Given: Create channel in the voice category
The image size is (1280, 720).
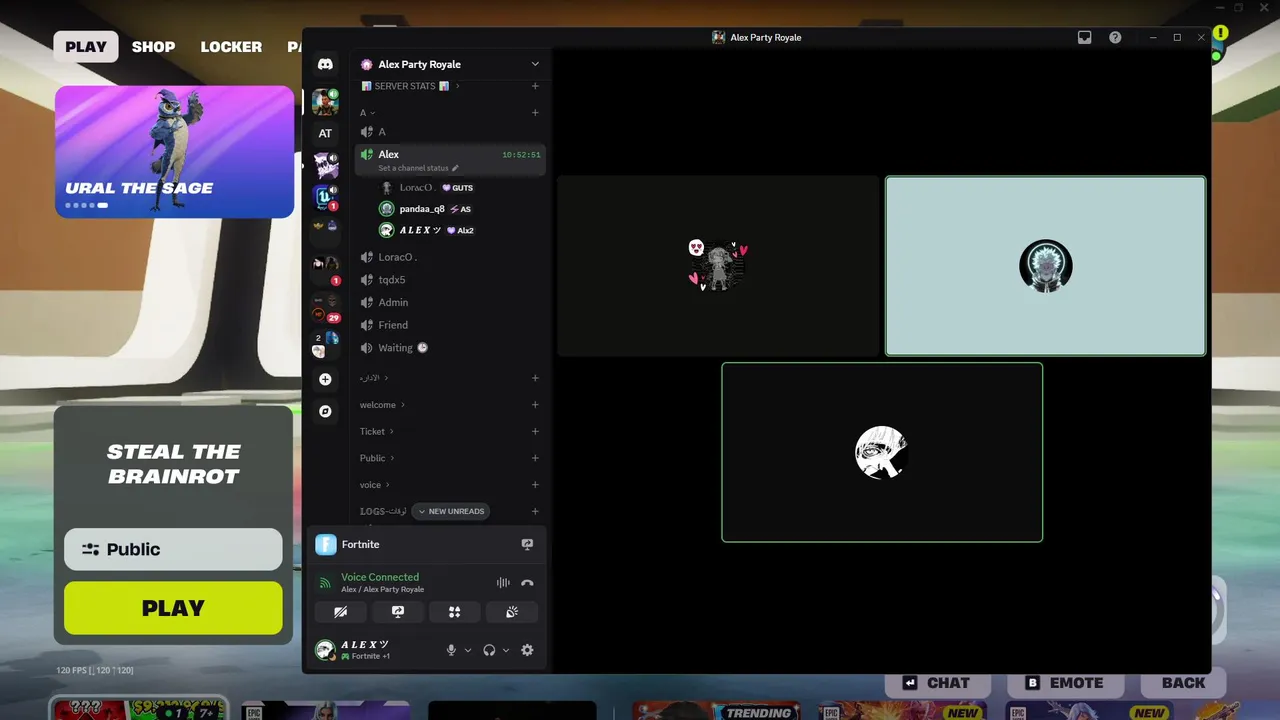Looking at the screenshot, I should pos(535,485).
